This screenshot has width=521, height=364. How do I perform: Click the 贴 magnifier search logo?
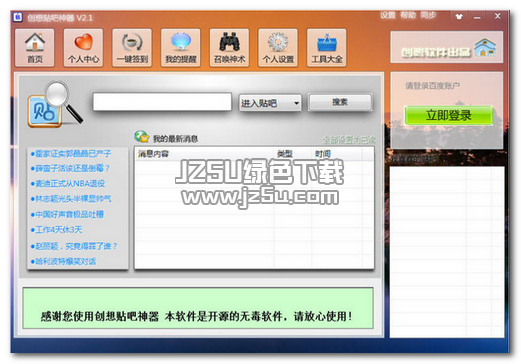[x=55, y=104]
